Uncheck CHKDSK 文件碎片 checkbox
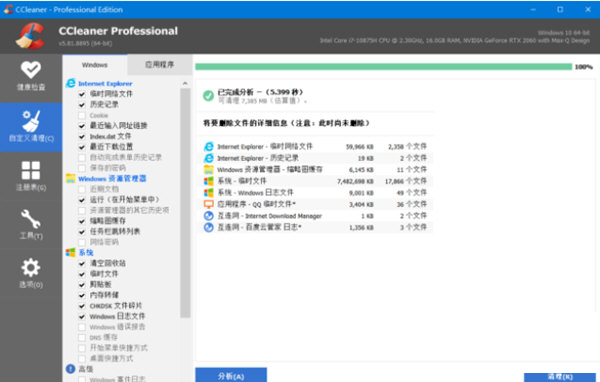Viewport: 600px width, 382px height. click(82, 306)
